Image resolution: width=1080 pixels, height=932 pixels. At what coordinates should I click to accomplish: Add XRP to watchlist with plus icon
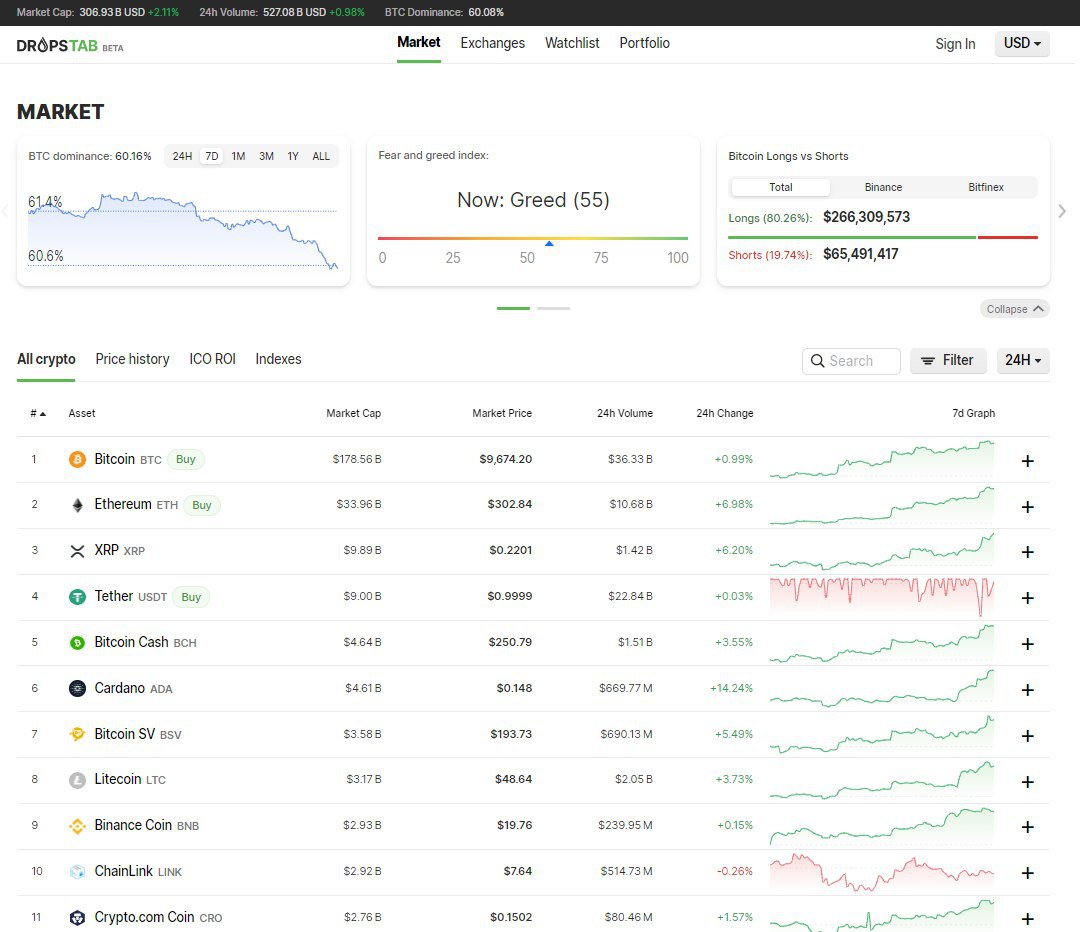pos(1028,552)
